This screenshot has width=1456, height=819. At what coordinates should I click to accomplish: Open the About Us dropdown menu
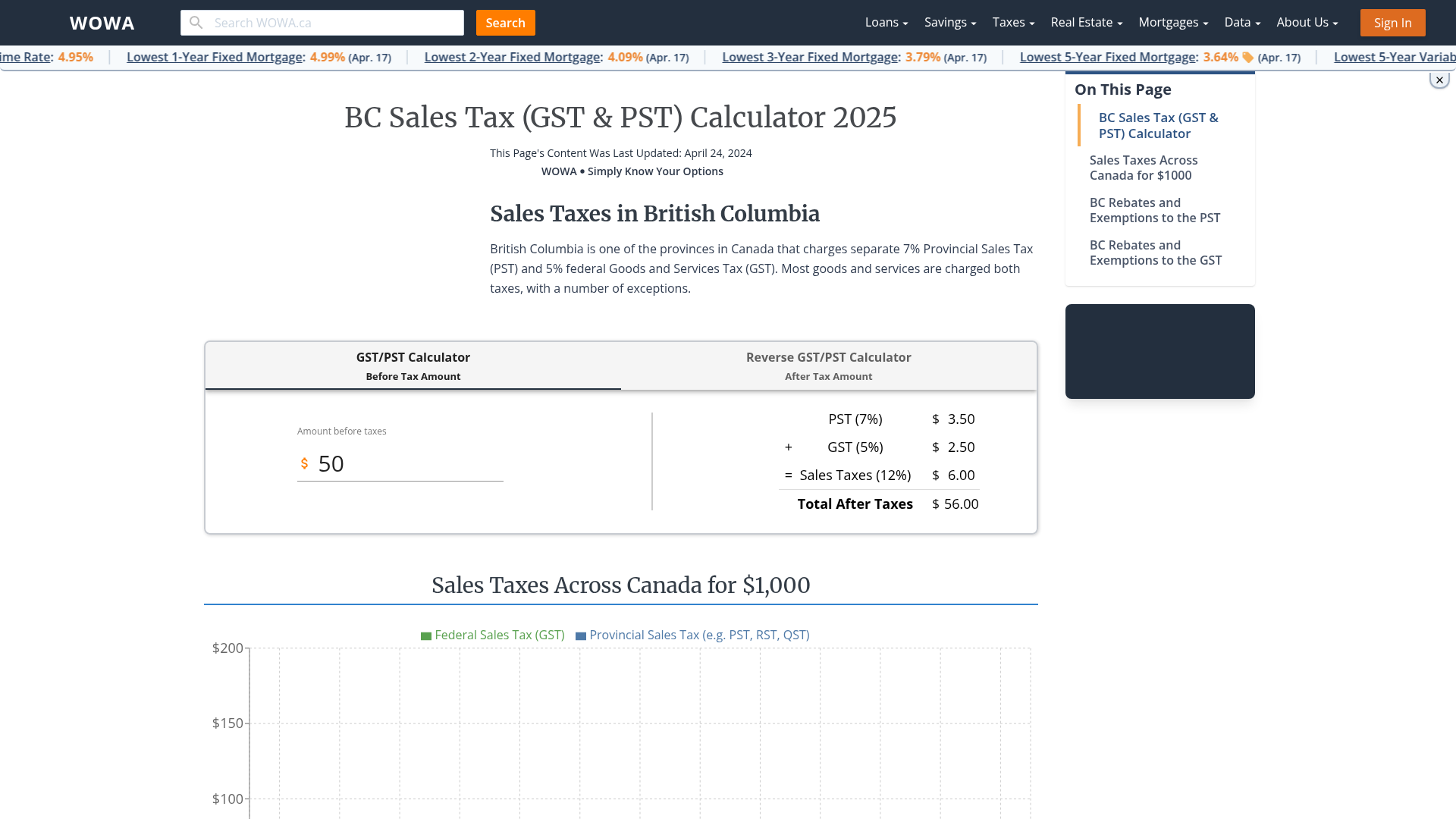click(1307, 22)
